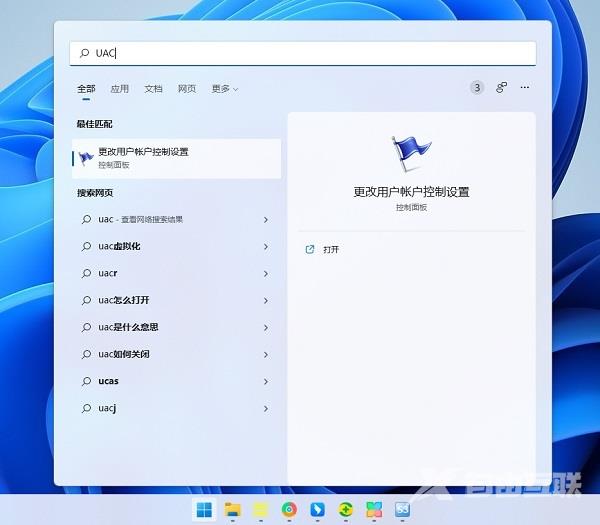Open the blue bird app on taskbar

coord(317,510)
